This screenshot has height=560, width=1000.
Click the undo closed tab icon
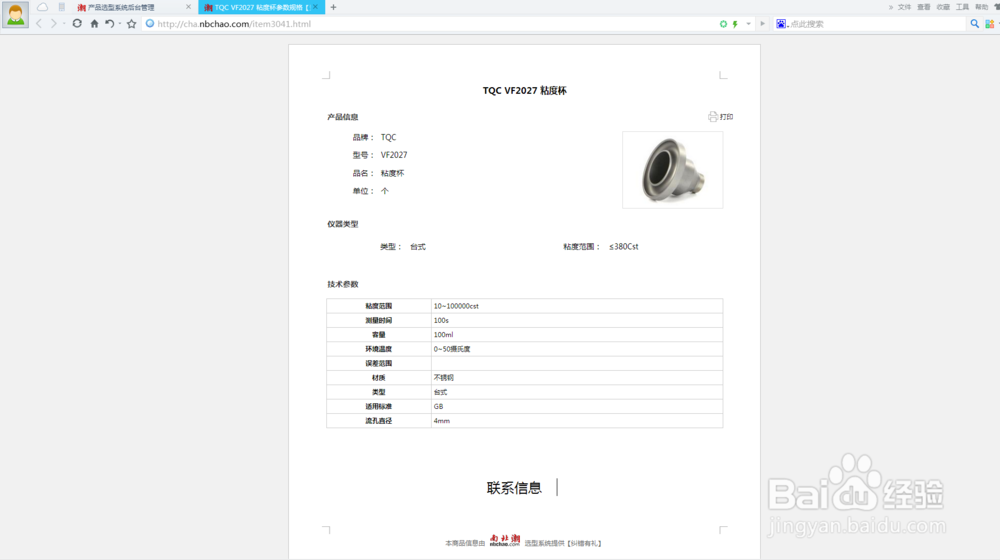tap(110, 24)
